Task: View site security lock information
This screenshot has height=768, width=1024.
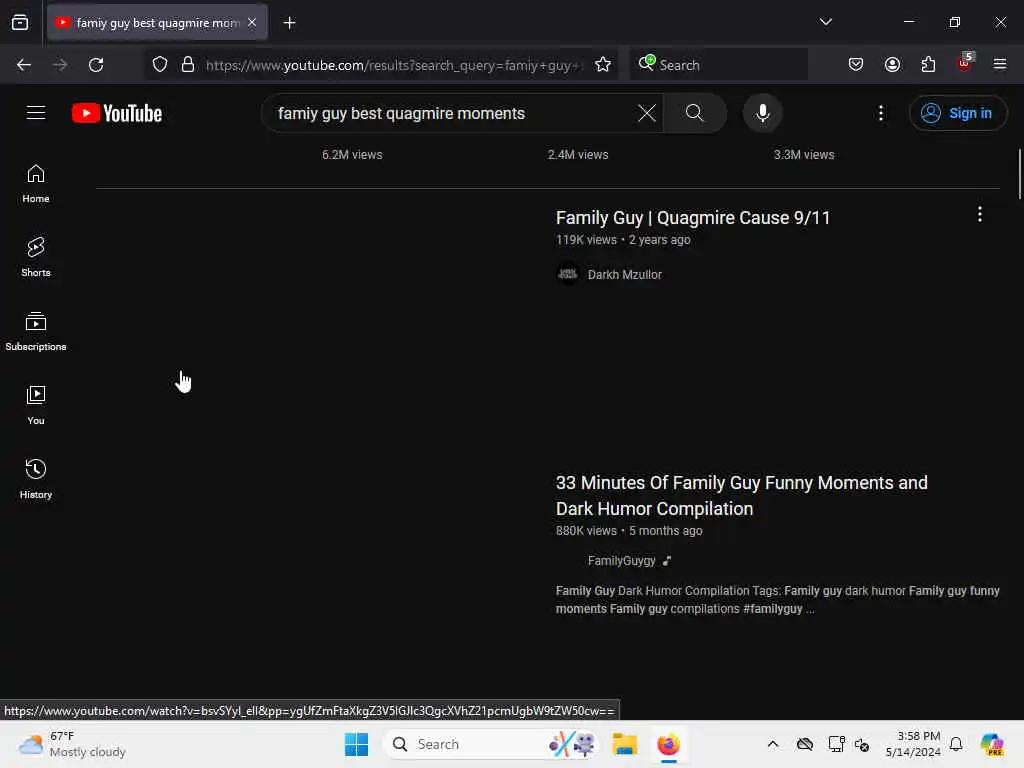Action: (188, 65)
